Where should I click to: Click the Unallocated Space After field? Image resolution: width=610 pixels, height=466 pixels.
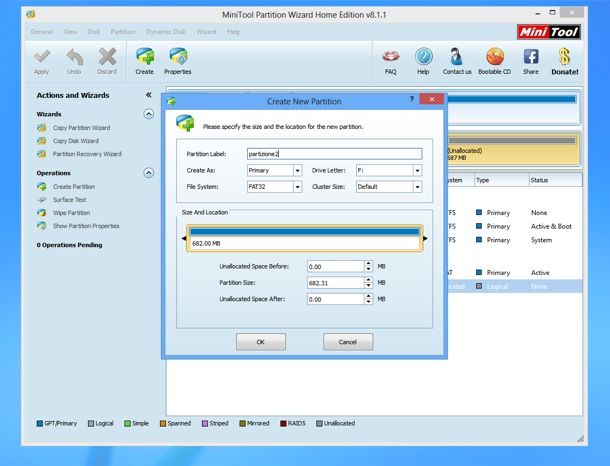(x=335, y=299)
